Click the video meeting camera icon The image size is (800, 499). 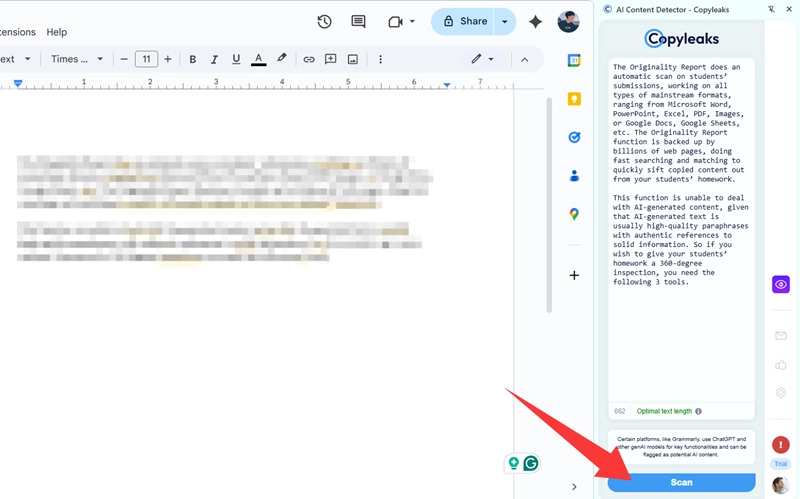[395, 22]
